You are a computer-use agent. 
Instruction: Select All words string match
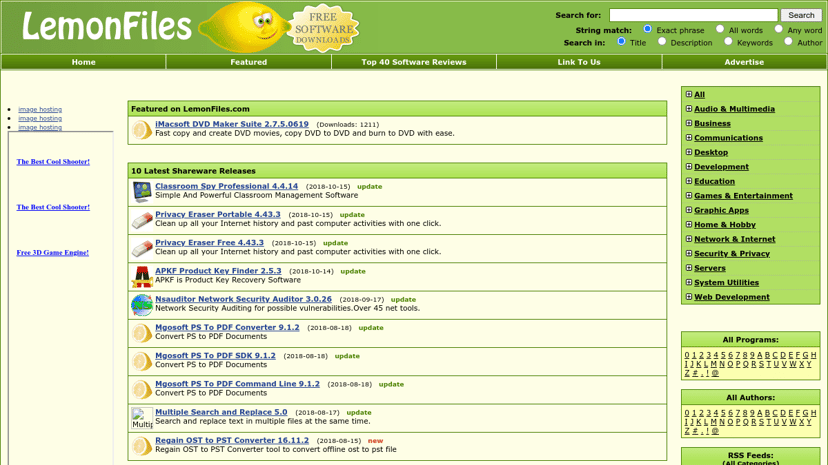pos(720,29)
